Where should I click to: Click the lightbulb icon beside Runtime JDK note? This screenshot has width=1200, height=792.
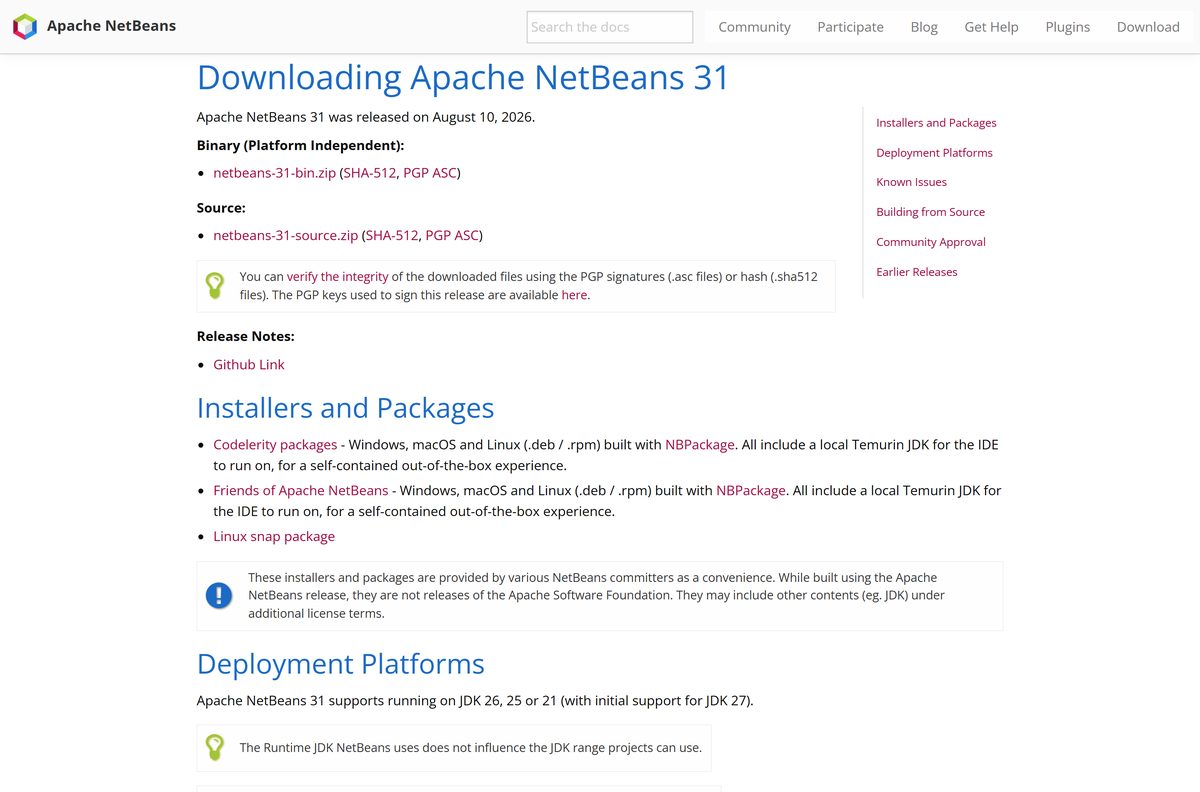(215, 747)
